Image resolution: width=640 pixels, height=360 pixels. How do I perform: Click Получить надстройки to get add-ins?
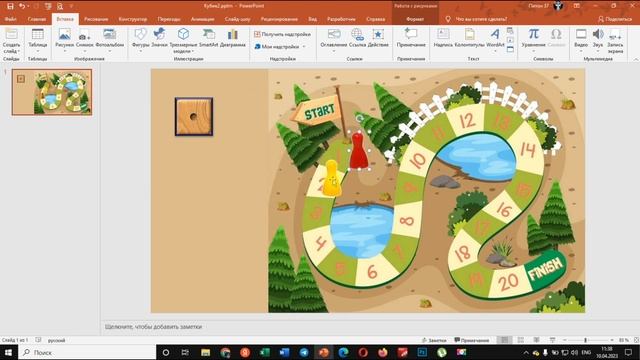[x=282, y=34]
